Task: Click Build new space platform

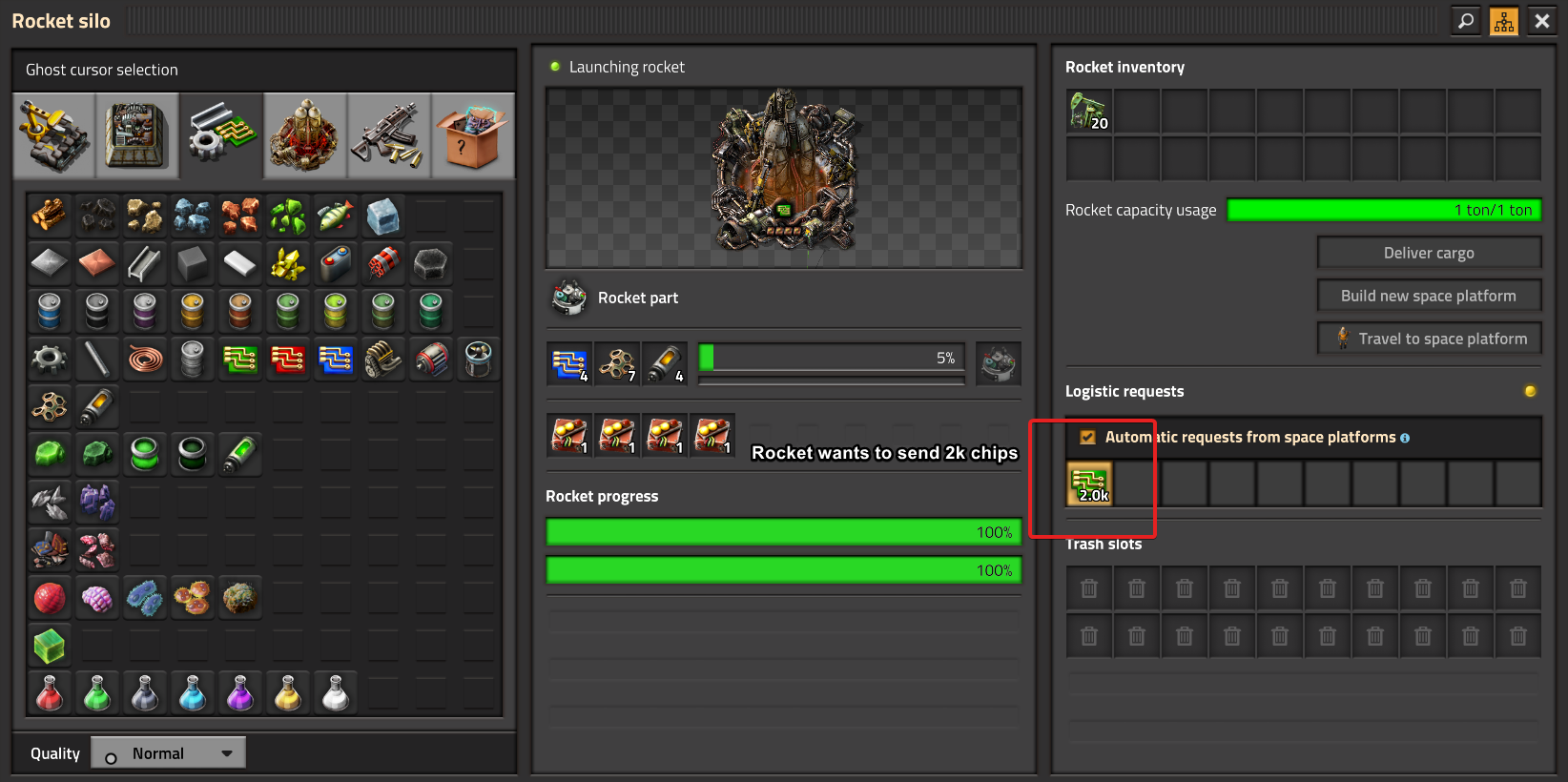Action: (1428, 296)
